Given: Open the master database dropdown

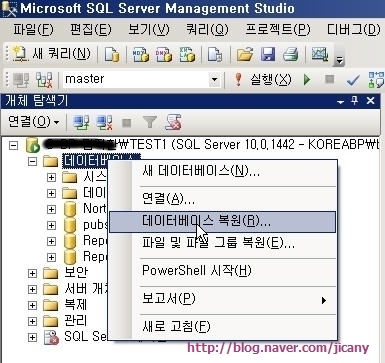Looking at the screenshot, I should [x=215, y=80].
